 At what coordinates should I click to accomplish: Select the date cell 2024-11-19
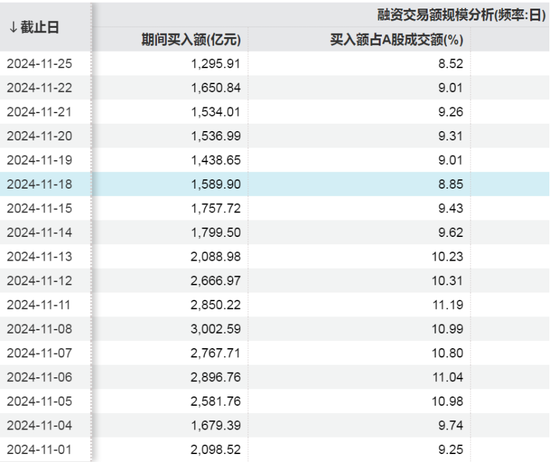tap(39, 160)
